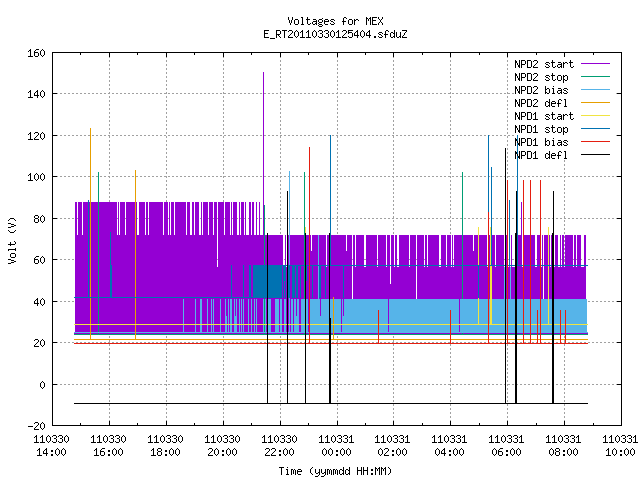This screenshot has height=480, width=640.
Task: Click the filename subtitle E_RT20110330125404.sfduZ
Action: point(336,34)
